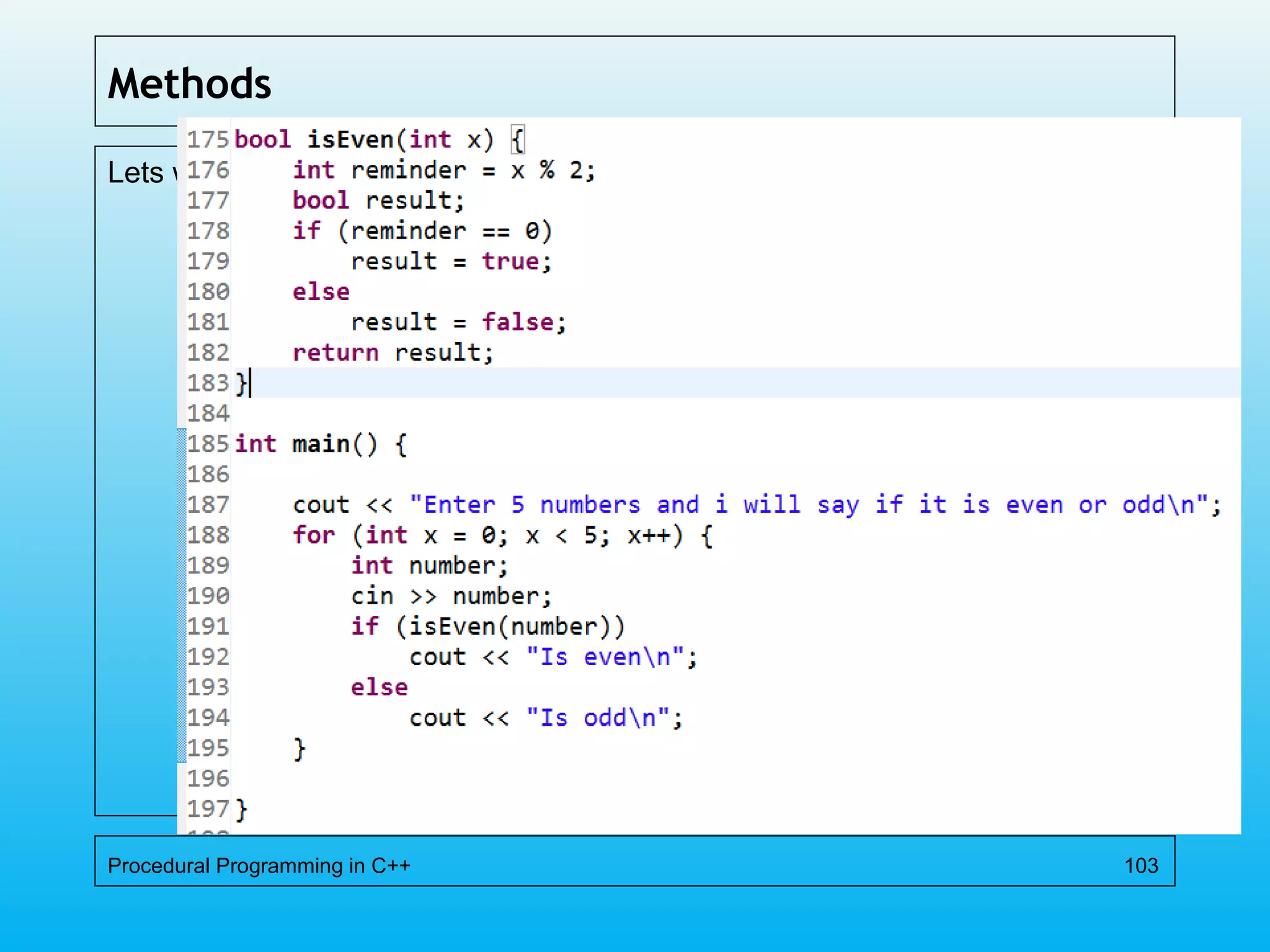The image size is (1270, 952).
Task: Click line number 175 in the gutter
Action: (x=208, y=139)
